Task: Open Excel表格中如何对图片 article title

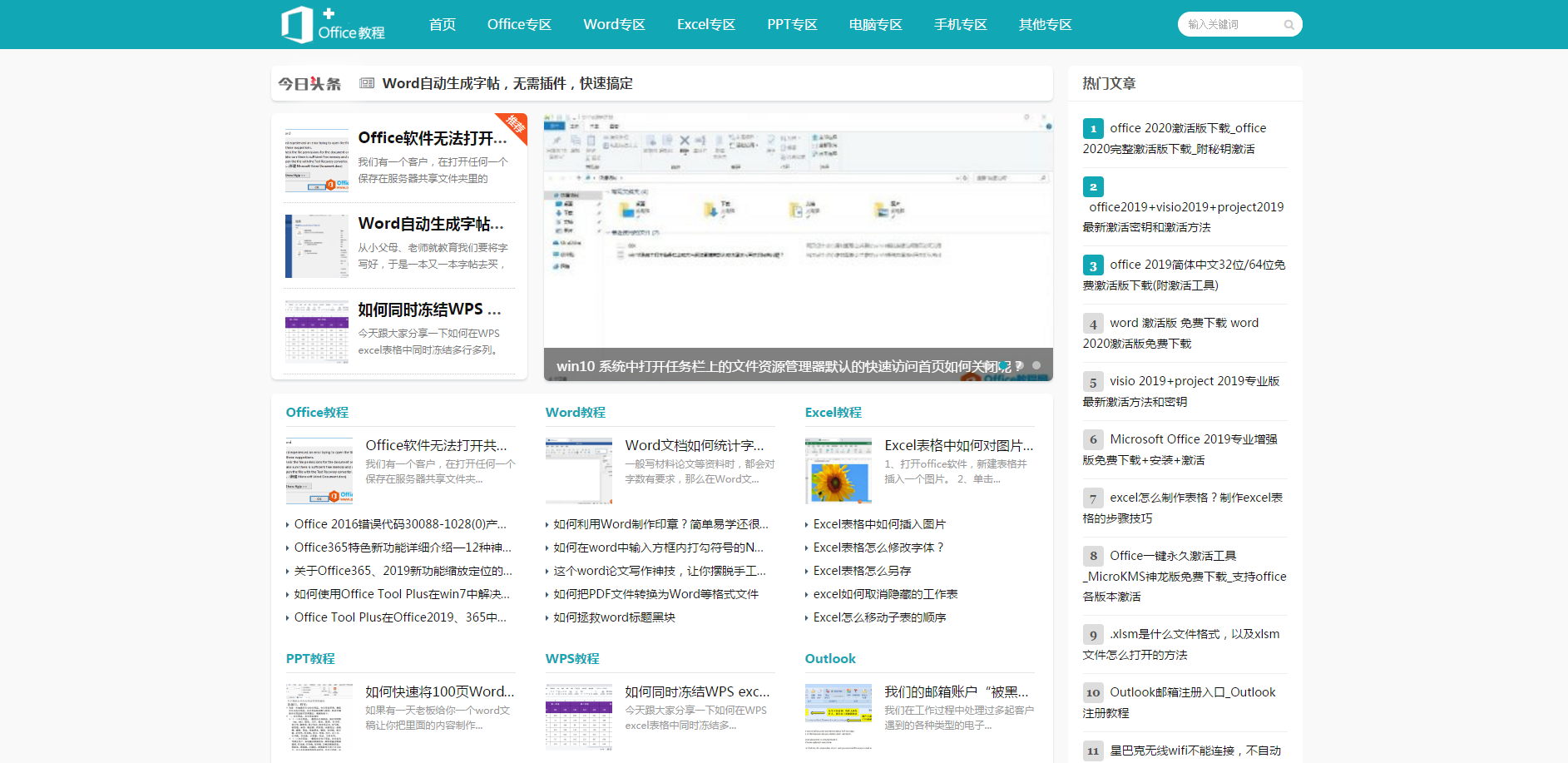Action: (x=959, y=446)
